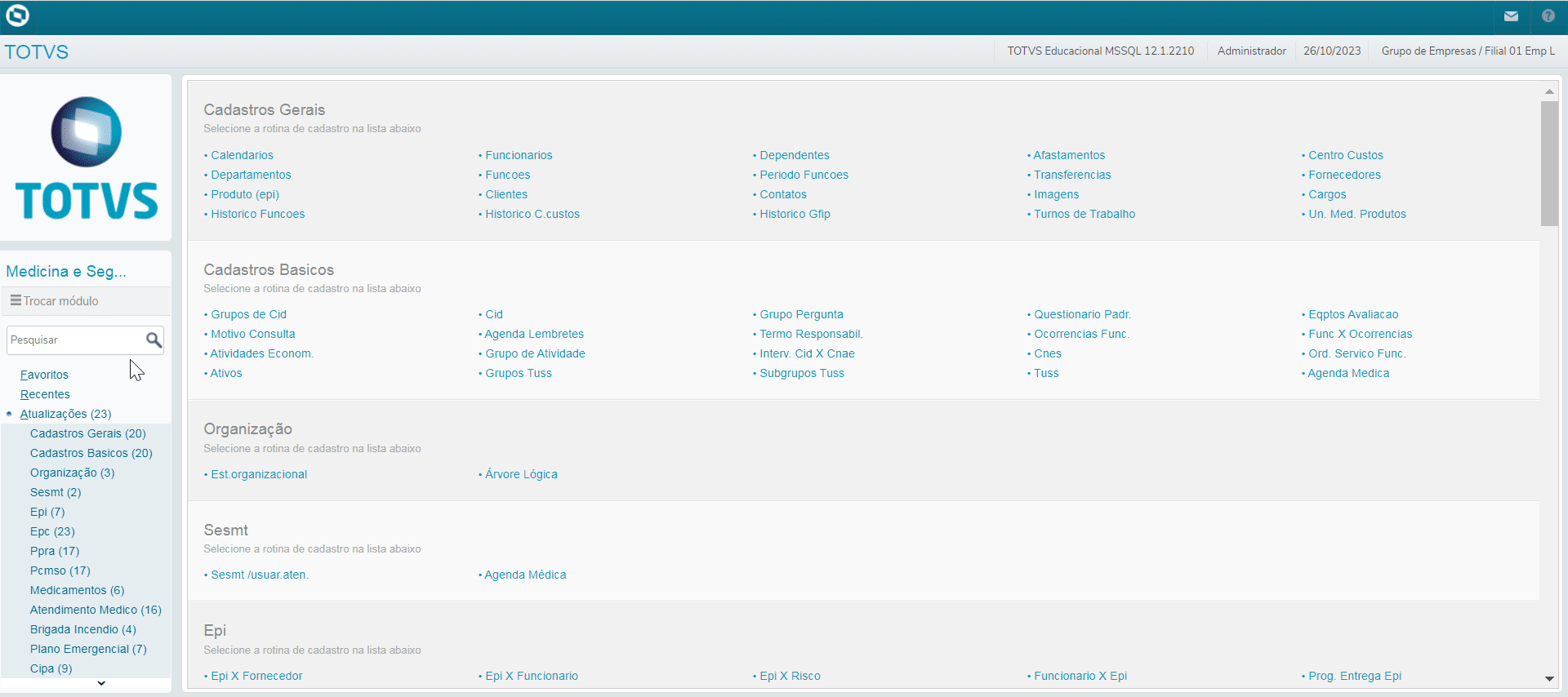Click Grupo de Empresas / Filial 01 label
This screenshot has width=1568, height=697.
pyautogui.click(x=1468, y=51)
